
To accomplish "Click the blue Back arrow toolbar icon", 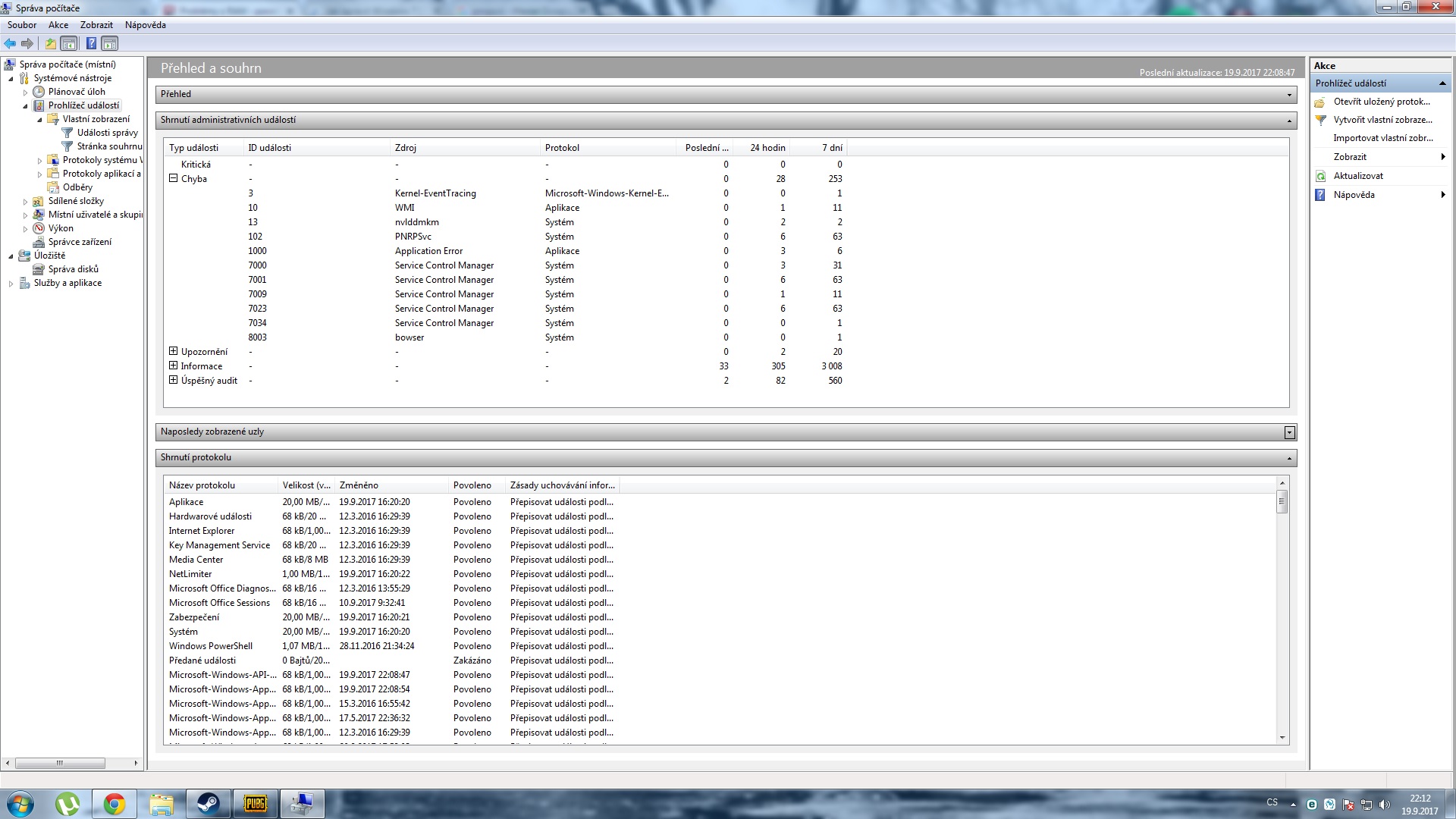I will [10, 43].
